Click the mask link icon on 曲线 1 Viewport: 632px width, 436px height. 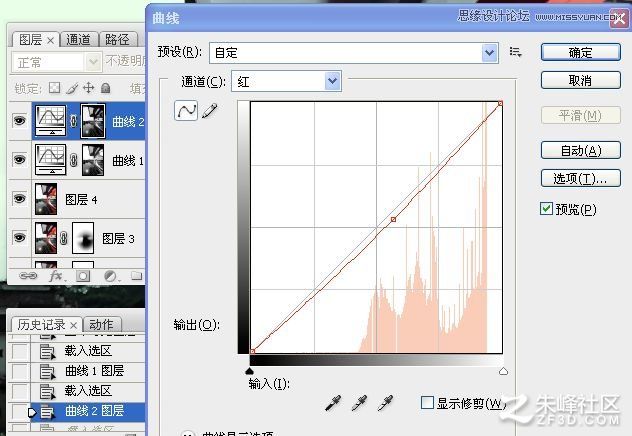(x=73, y=160)
